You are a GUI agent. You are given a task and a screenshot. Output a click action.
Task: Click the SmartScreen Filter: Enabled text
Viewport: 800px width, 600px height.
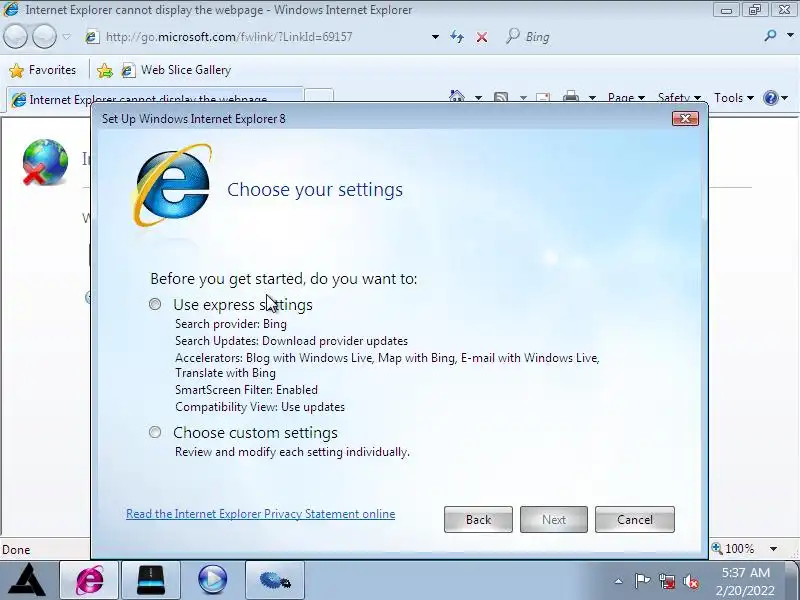246,390
